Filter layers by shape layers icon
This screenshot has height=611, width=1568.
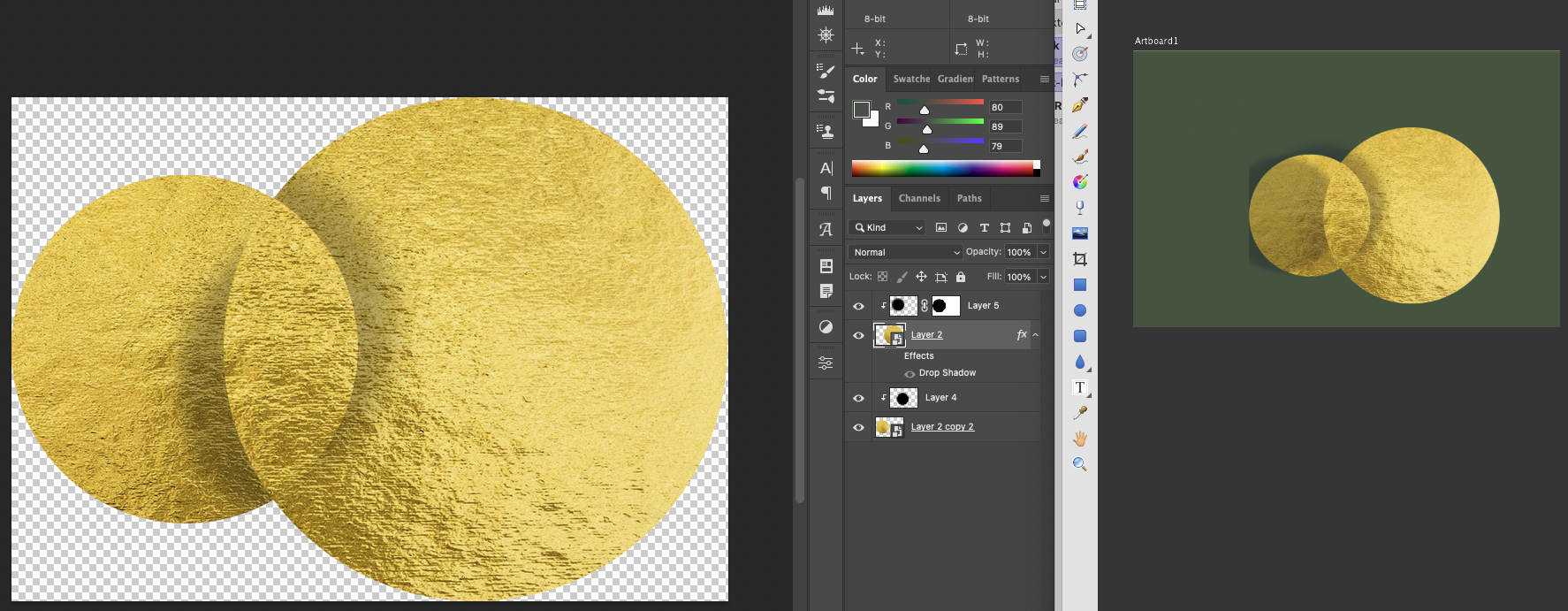[1005, 227]
